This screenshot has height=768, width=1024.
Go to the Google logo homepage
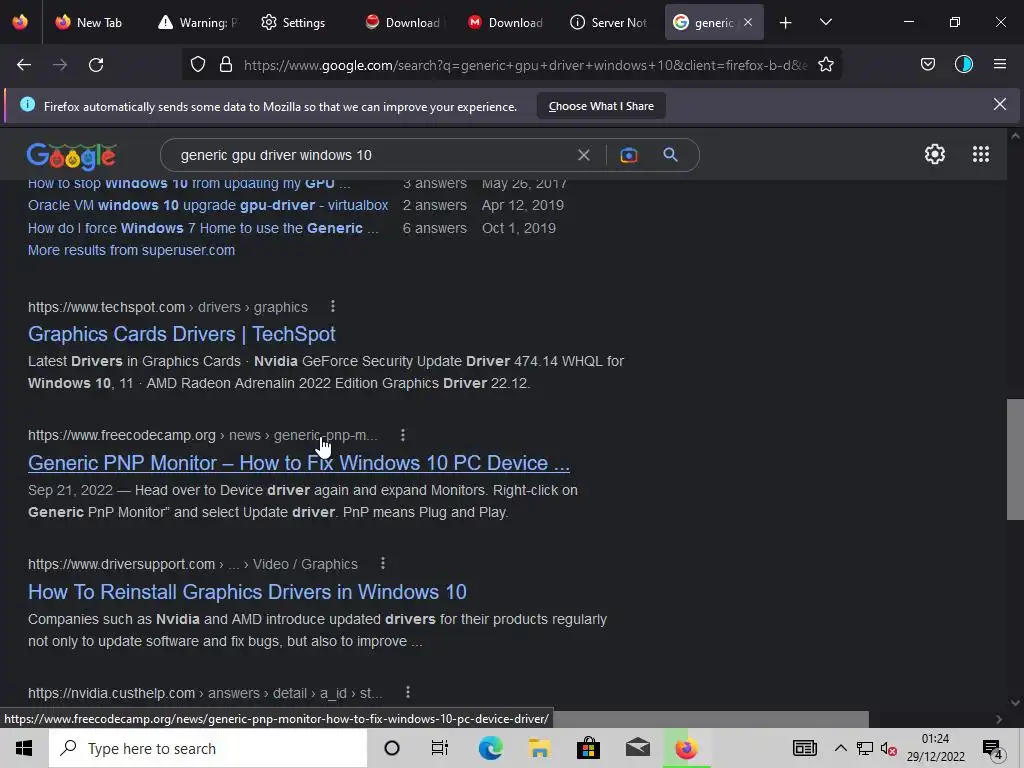[72, 155]
